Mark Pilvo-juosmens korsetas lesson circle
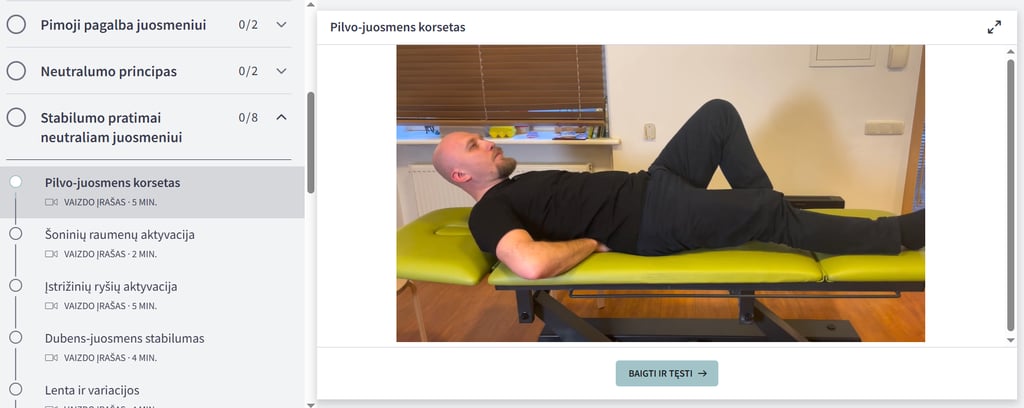 tap(16, 182)
